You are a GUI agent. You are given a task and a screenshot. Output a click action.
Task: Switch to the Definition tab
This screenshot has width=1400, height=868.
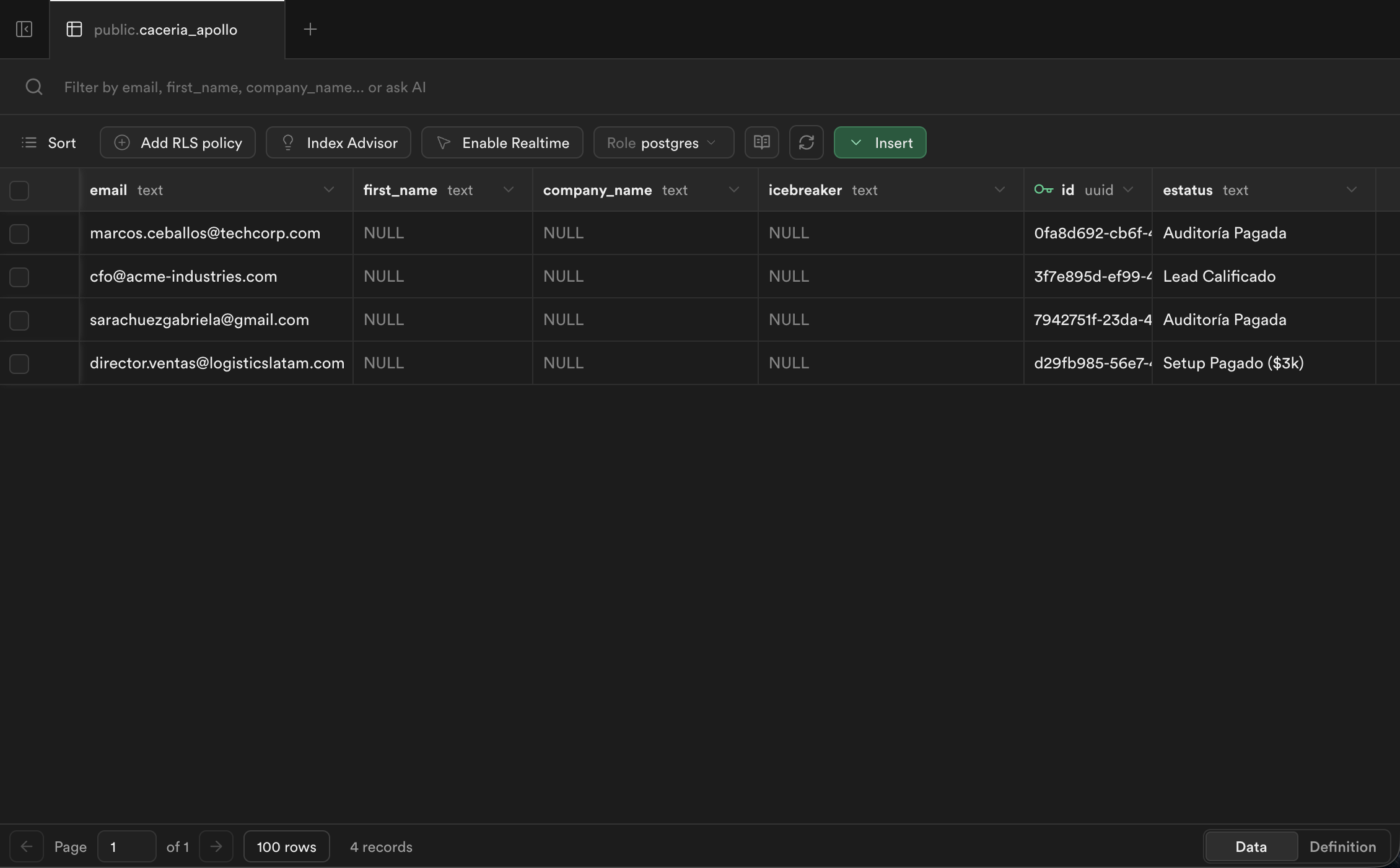point(1342,846)
